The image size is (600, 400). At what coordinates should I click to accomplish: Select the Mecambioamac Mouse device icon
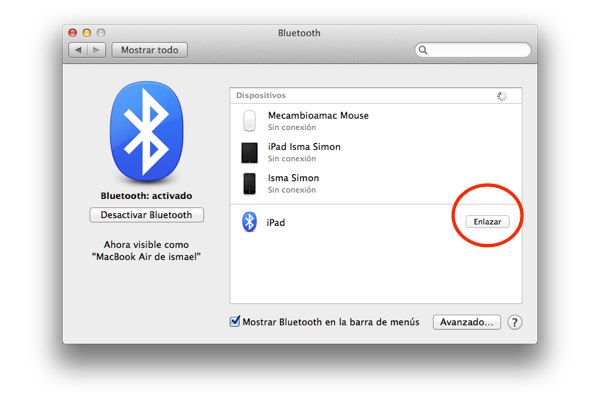pyautogui.click(x=250, y=121)
